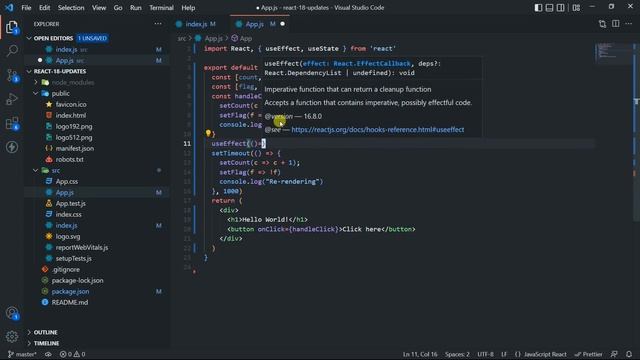Screen dimensions: 640x360
Task: Open editor More Actions ellipsis
Action: coord(629,24)
